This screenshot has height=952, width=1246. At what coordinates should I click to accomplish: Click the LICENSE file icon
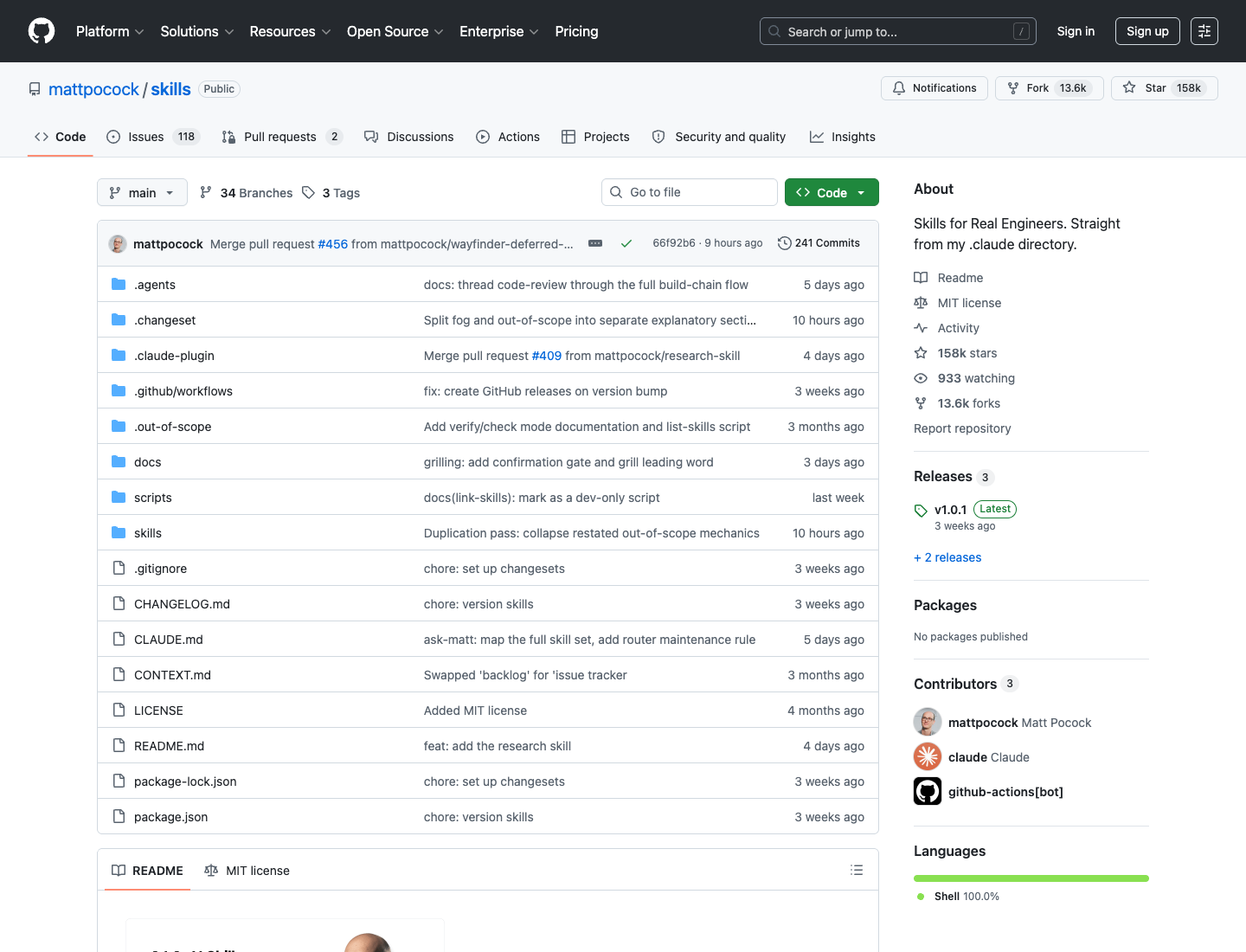(x=119, y=711)
